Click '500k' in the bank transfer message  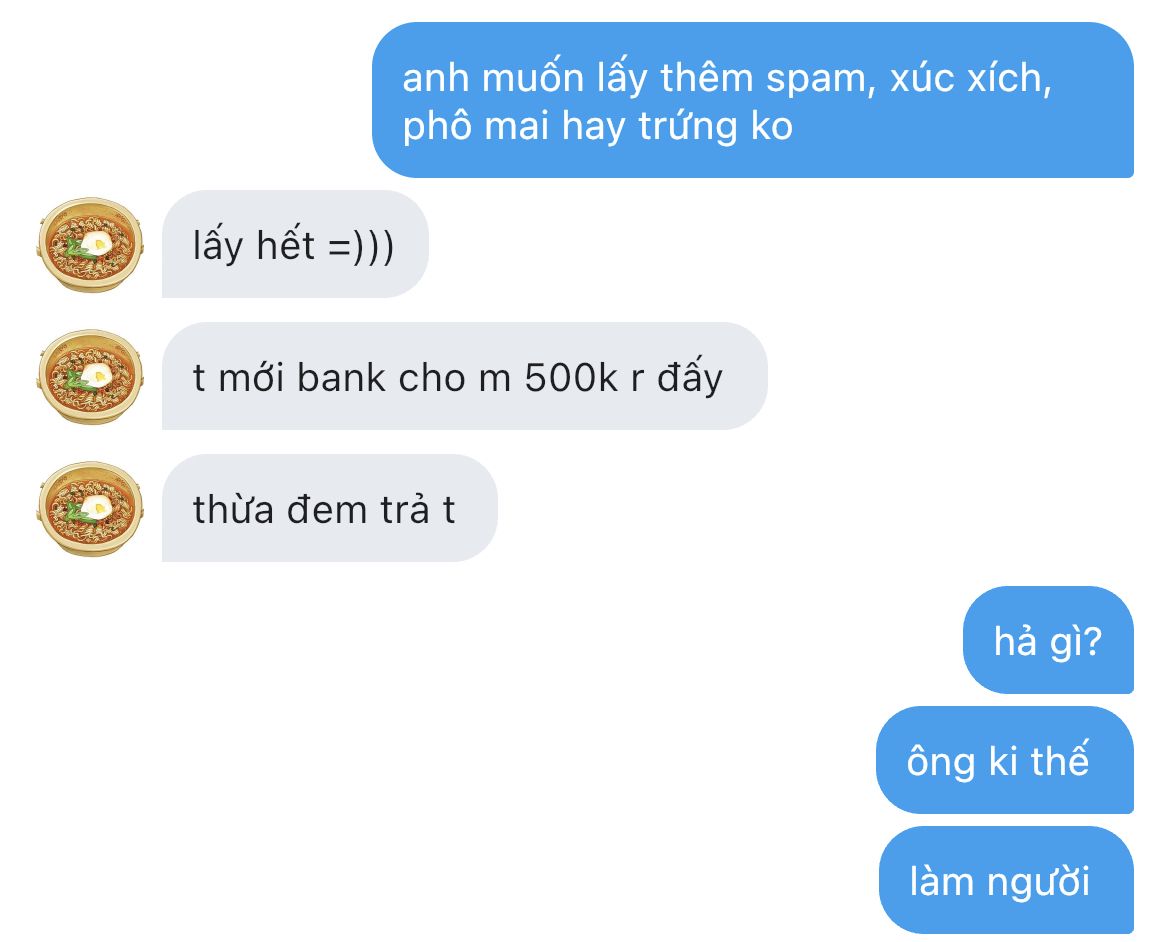point(572,378)
